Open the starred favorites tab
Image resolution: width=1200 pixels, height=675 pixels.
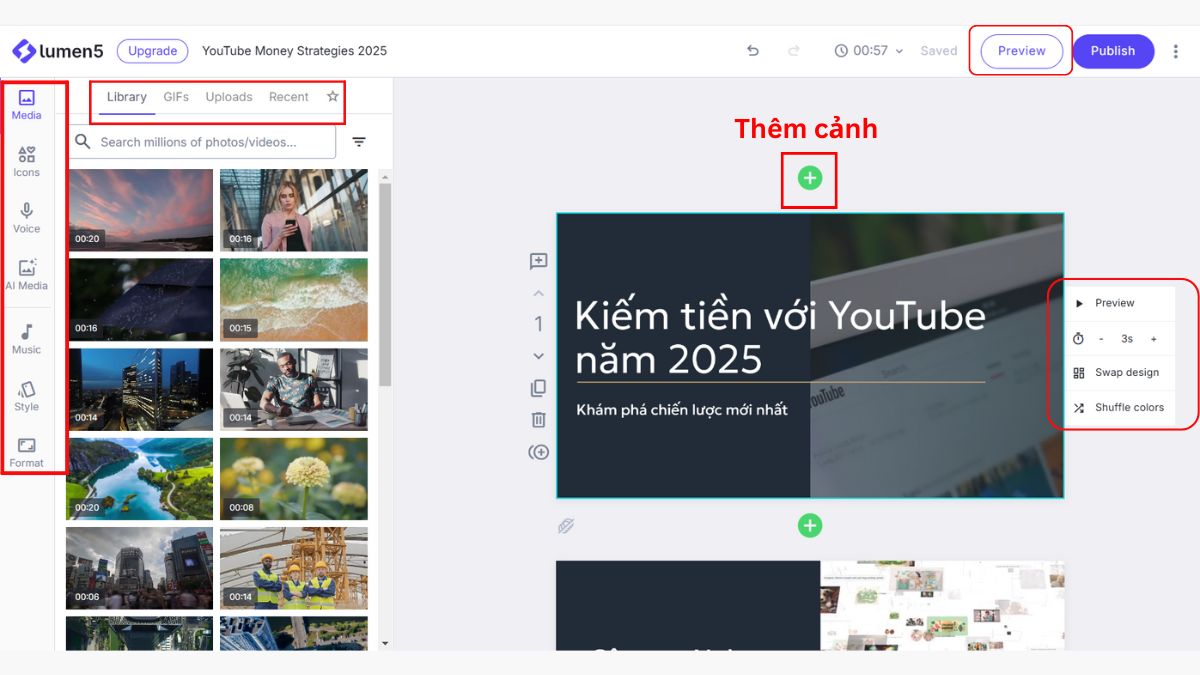pyautogui.click(x=333, y=97)
